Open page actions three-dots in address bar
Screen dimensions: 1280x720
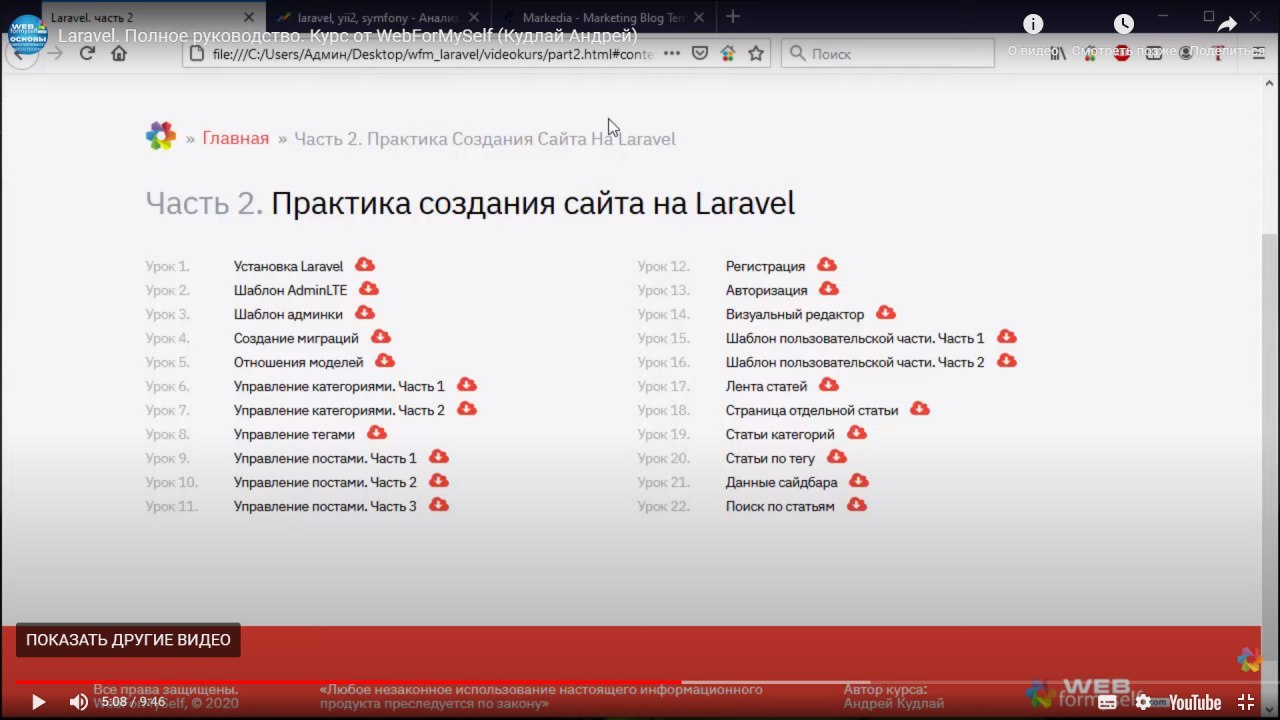point(672,54)
